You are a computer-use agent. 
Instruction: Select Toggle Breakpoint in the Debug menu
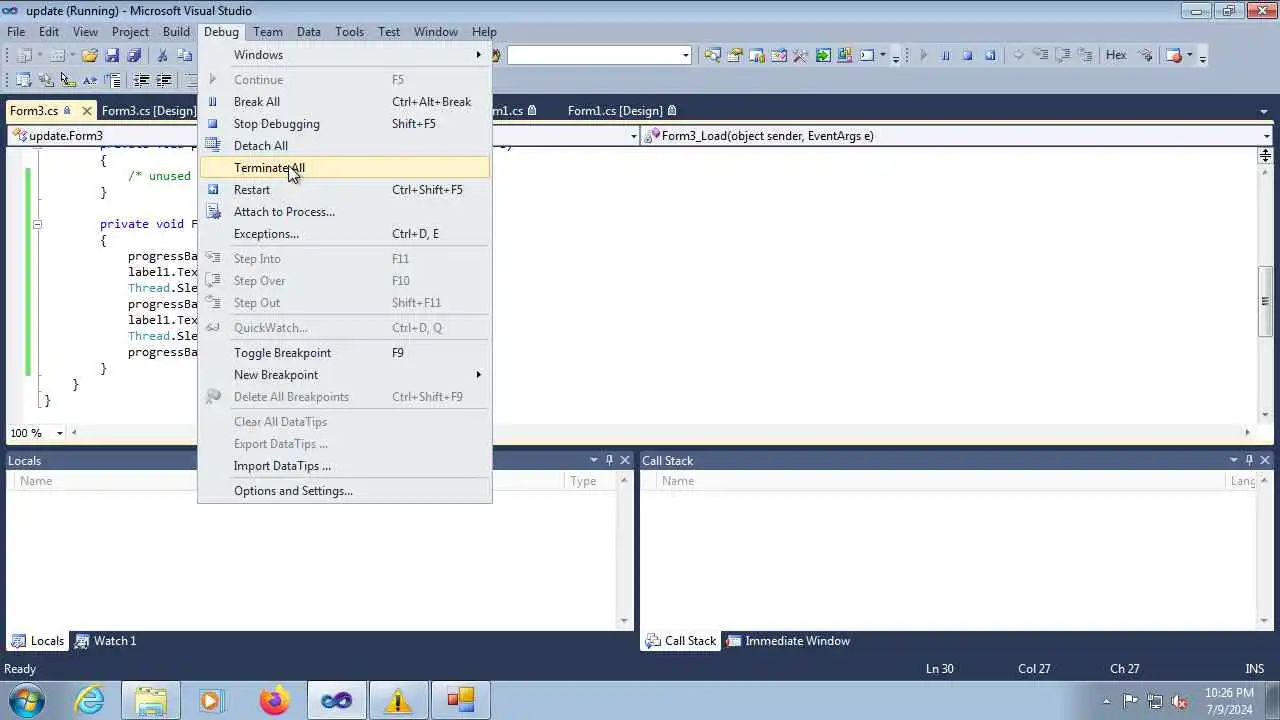tap(345, 353)
